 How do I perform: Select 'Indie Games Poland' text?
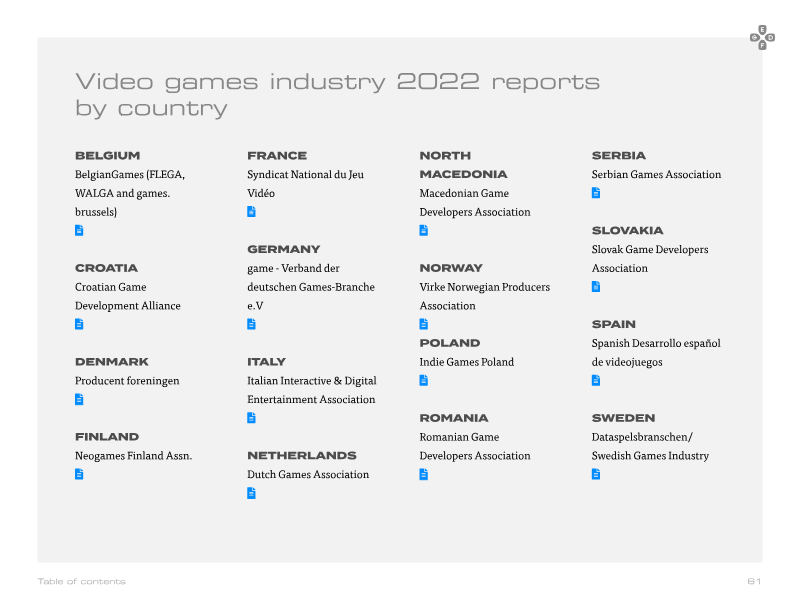[467, 362]
